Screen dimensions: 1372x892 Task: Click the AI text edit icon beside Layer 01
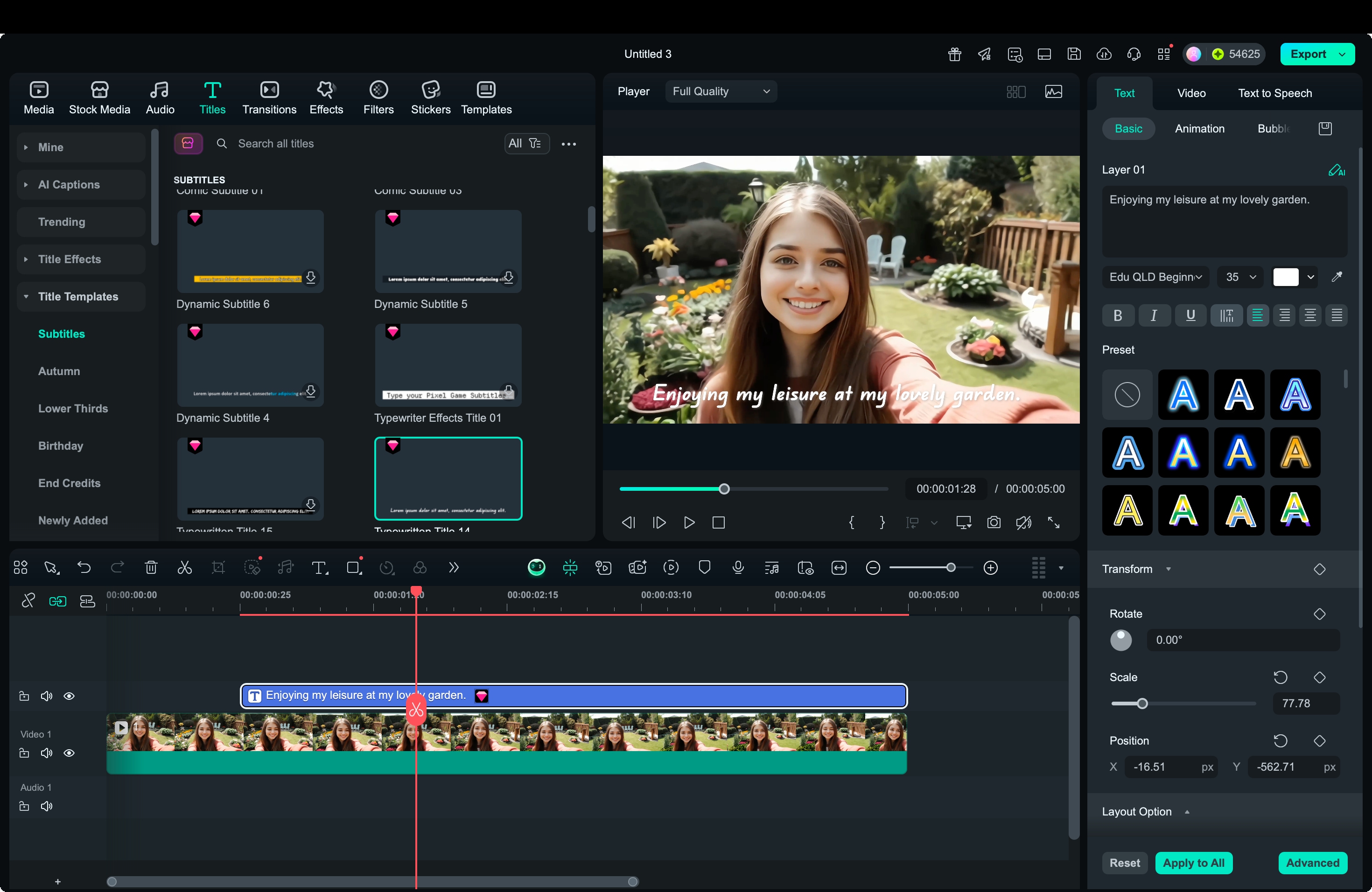(x=1336, y=170)
